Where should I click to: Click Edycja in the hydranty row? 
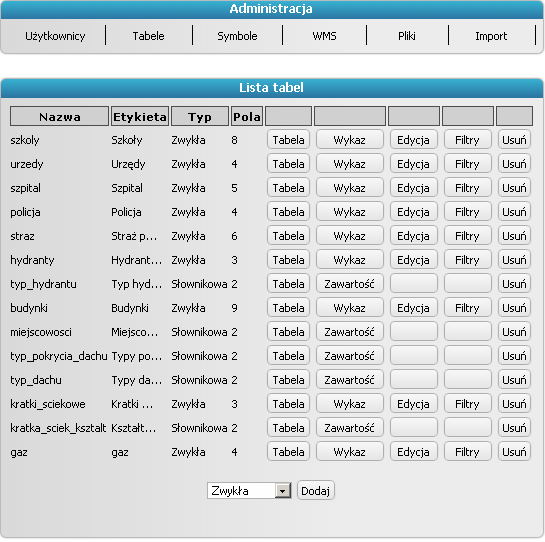413,260
